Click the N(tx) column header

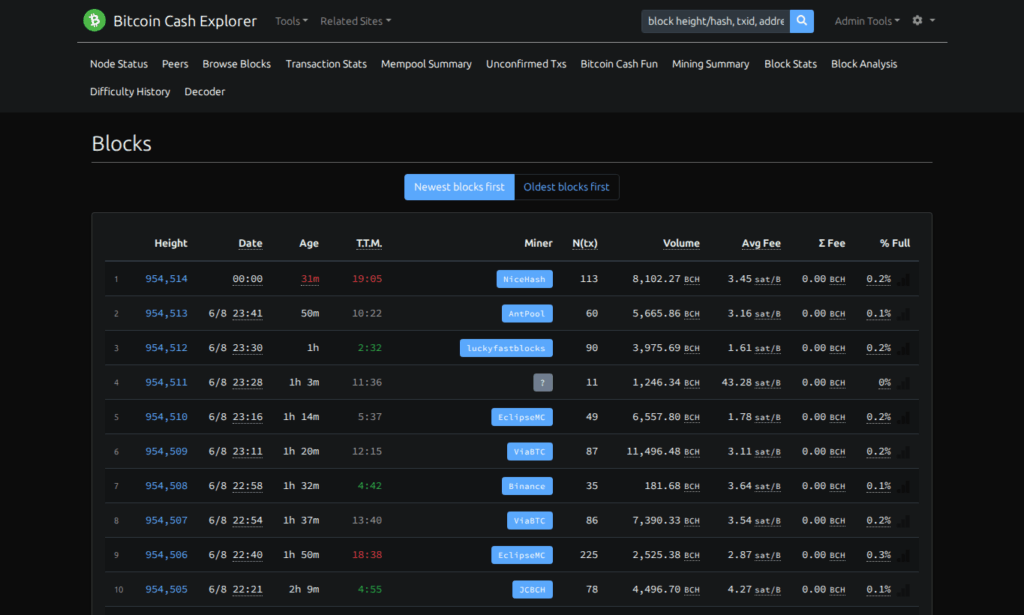(584, 243)
